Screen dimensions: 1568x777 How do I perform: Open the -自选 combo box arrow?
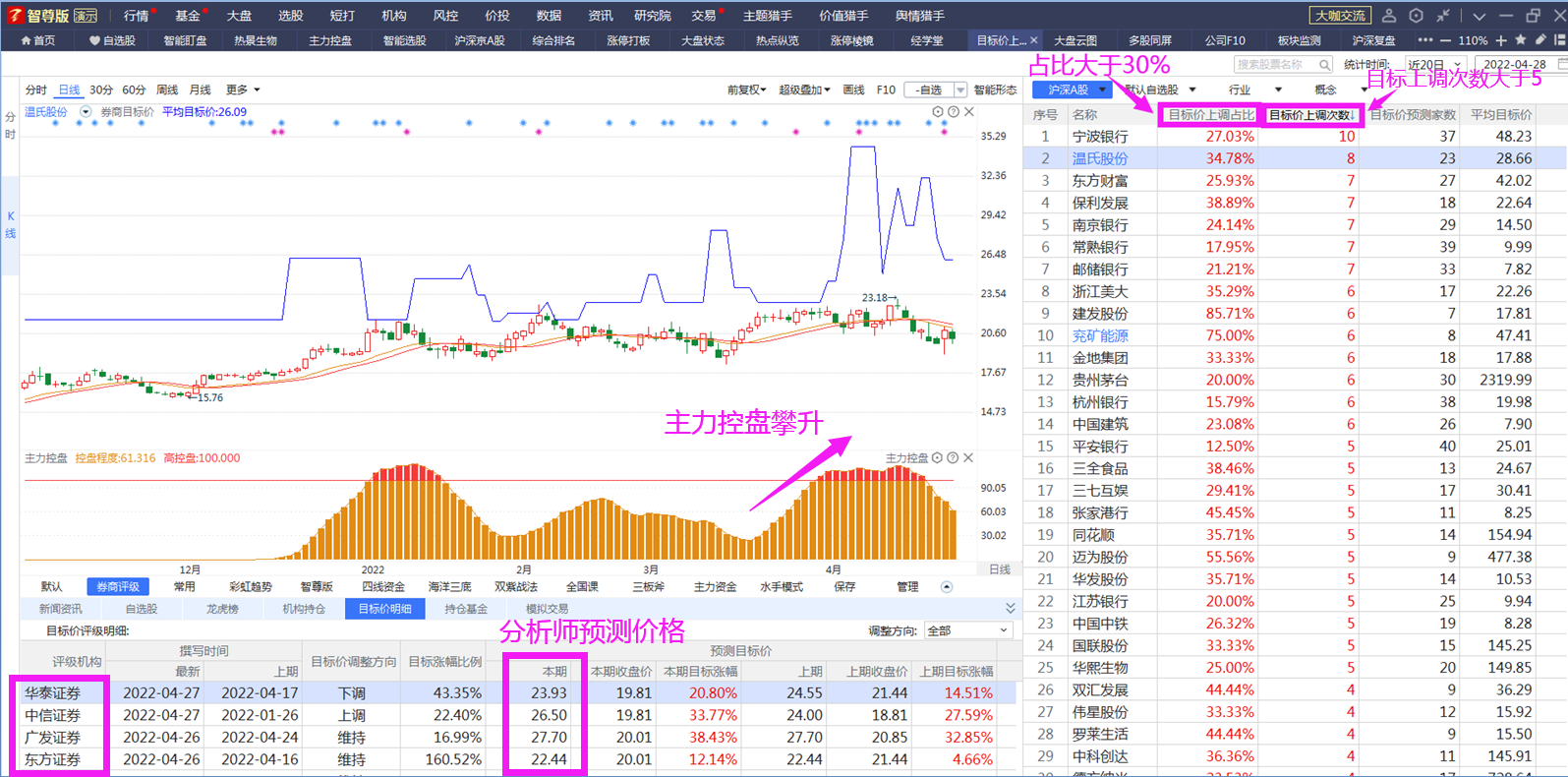(959, 90)
